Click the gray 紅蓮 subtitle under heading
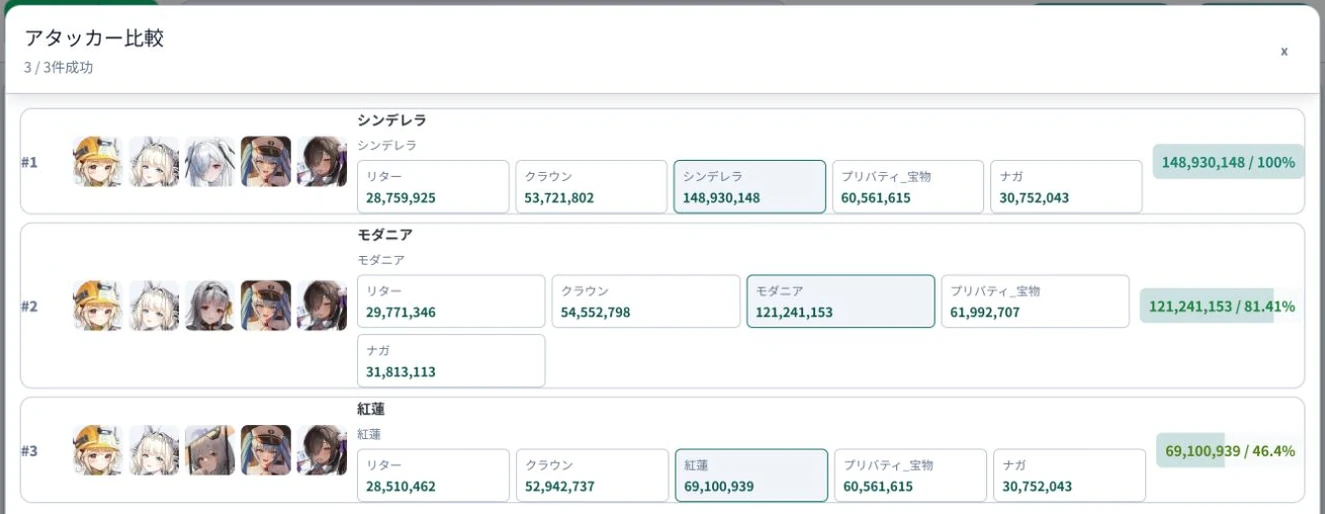 pyautogui.click(x=369, y=434)
